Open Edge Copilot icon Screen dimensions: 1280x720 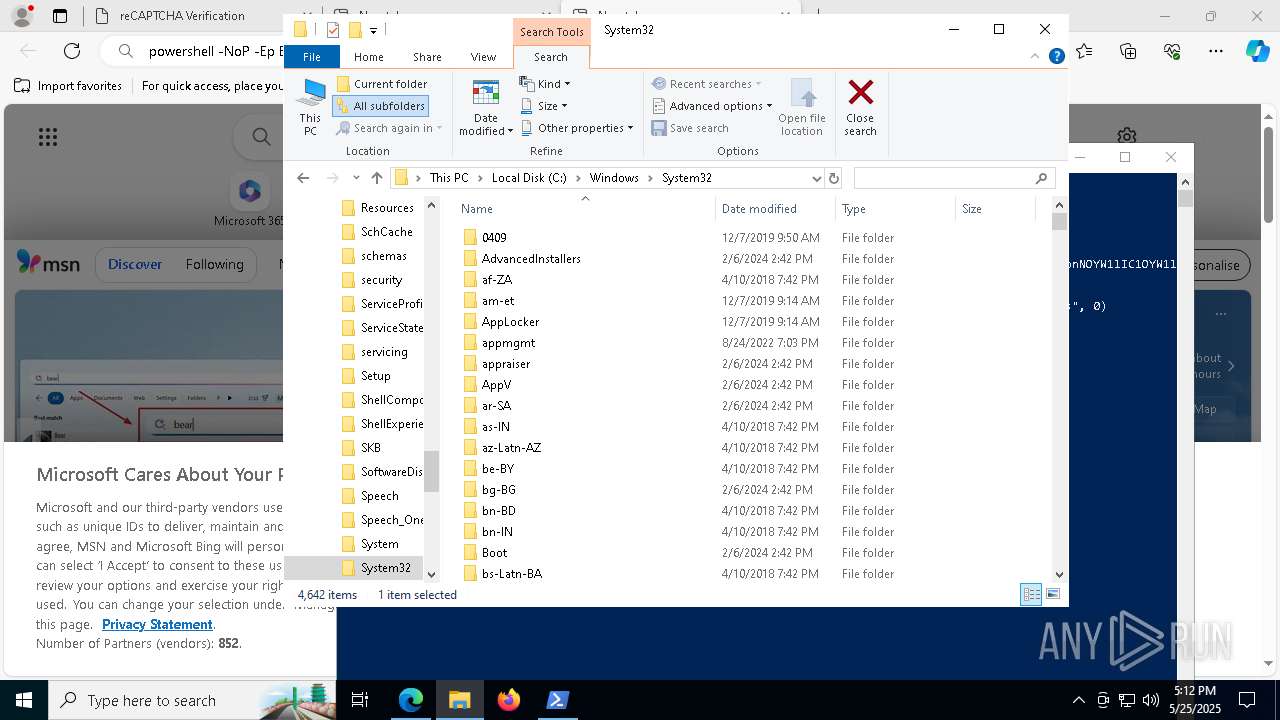1257,50
